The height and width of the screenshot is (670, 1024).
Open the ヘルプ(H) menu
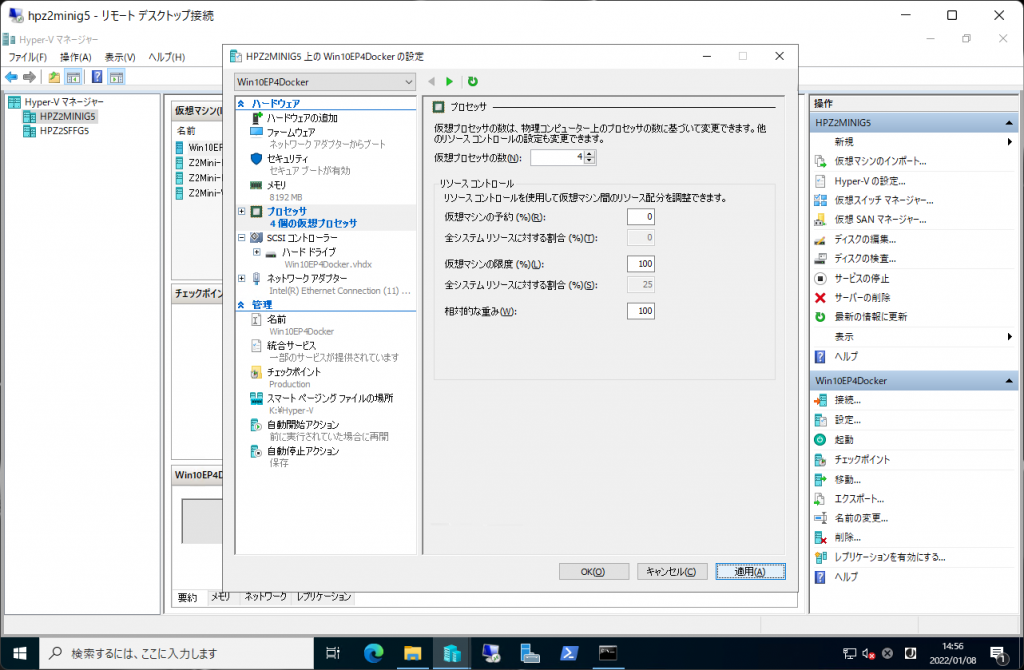(167, 57)
